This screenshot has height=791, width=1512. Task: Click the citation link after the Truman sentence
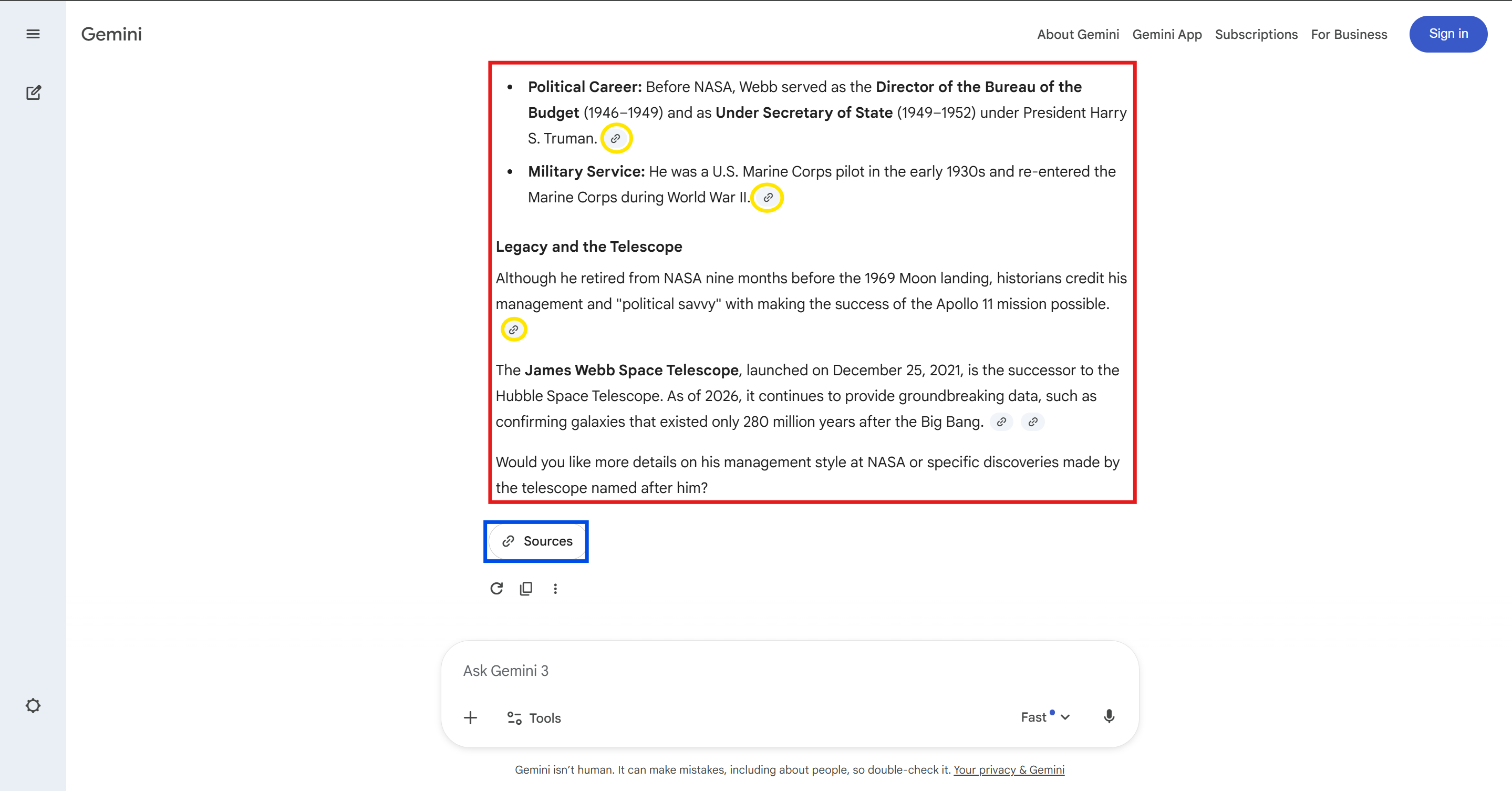point(616,138)
